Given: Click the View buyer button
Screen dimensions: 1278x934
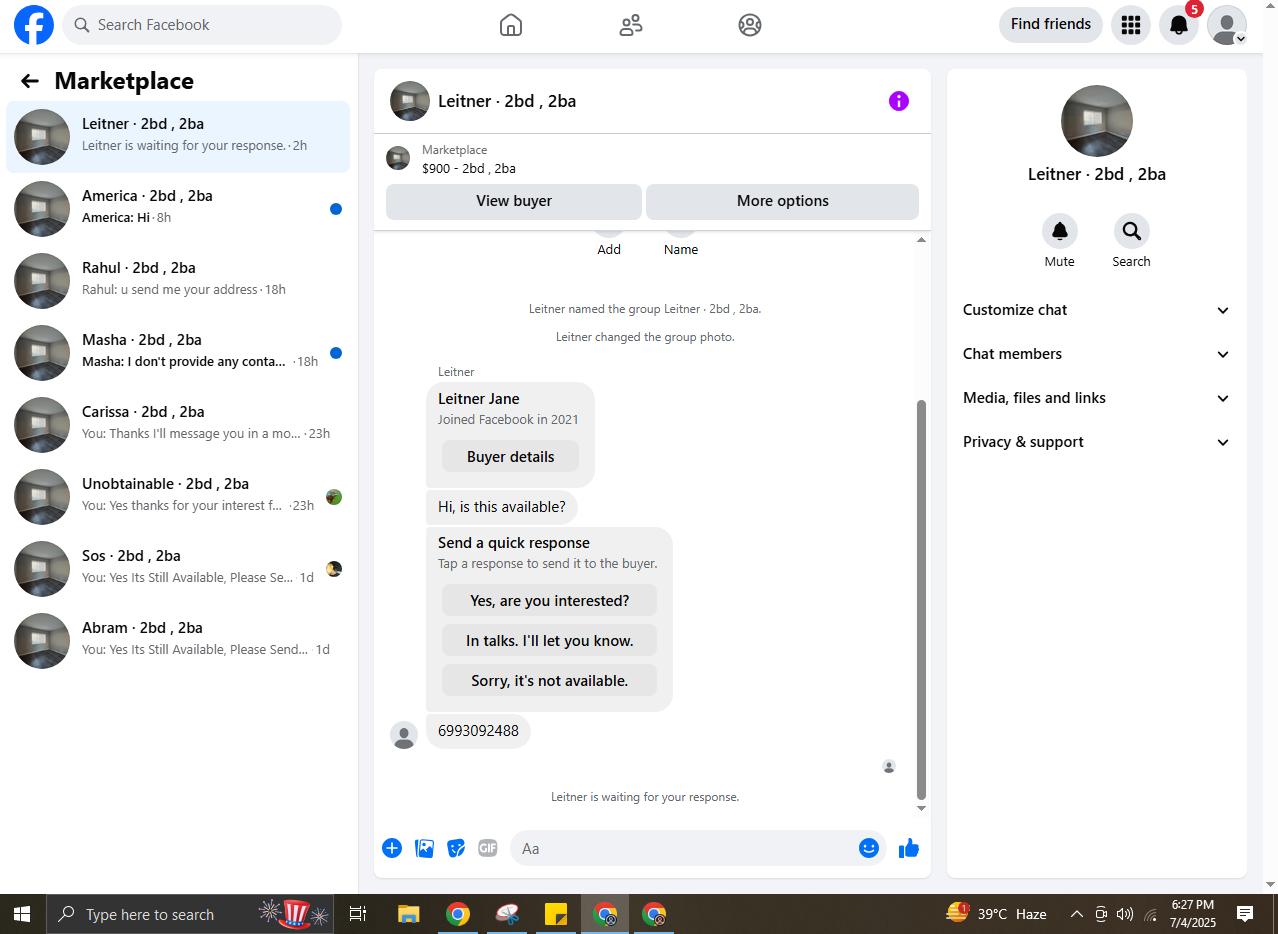Looking at the screenshot, I should (514, 201).
